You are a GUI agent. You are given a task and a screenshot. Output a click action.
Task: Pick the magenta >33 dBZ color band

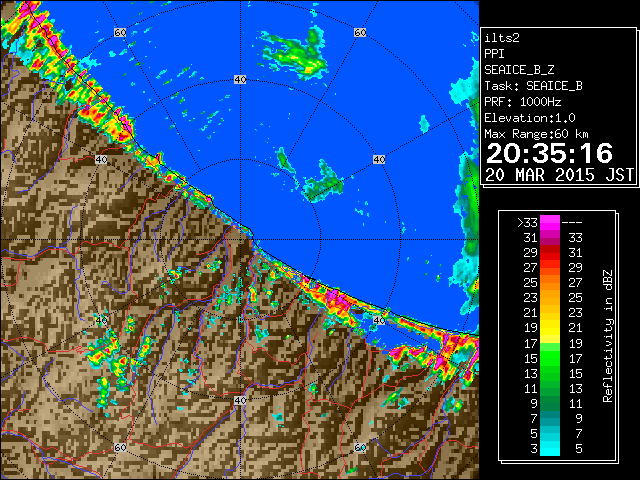click(x=550, y=222)
